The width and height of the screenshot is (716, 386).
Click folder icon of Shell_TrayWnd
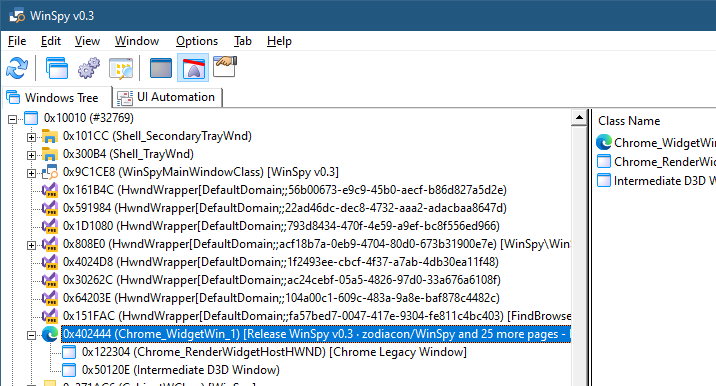(x=50, y=154)
